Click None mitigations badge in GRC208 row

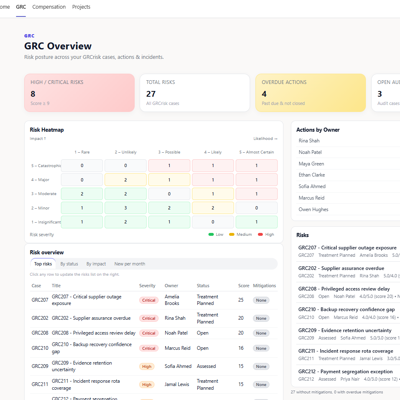coord(261,333)
